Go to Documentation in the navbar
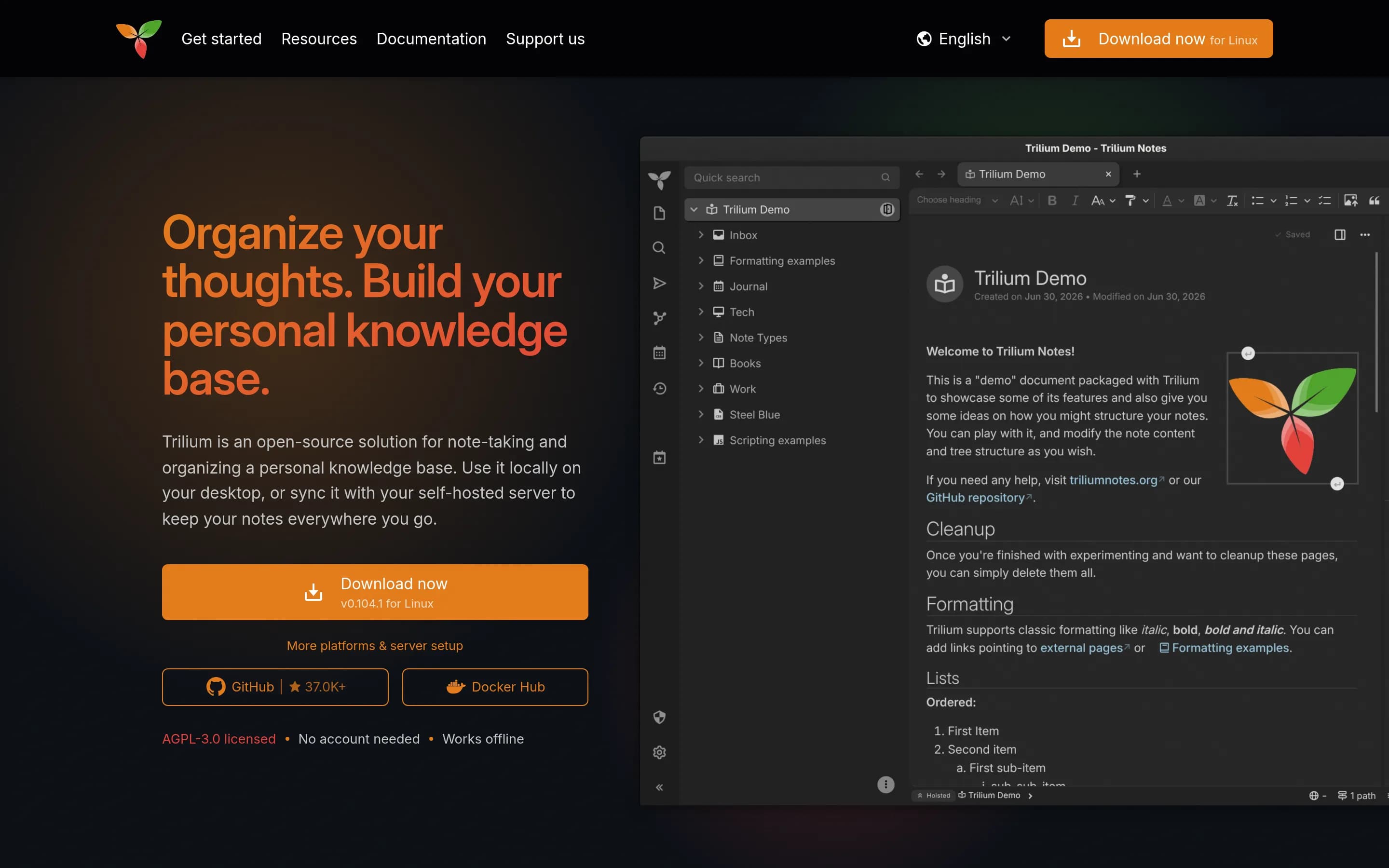Viewport: 1389px width, 868px height. pyautogui.click(x=431, y=39)
